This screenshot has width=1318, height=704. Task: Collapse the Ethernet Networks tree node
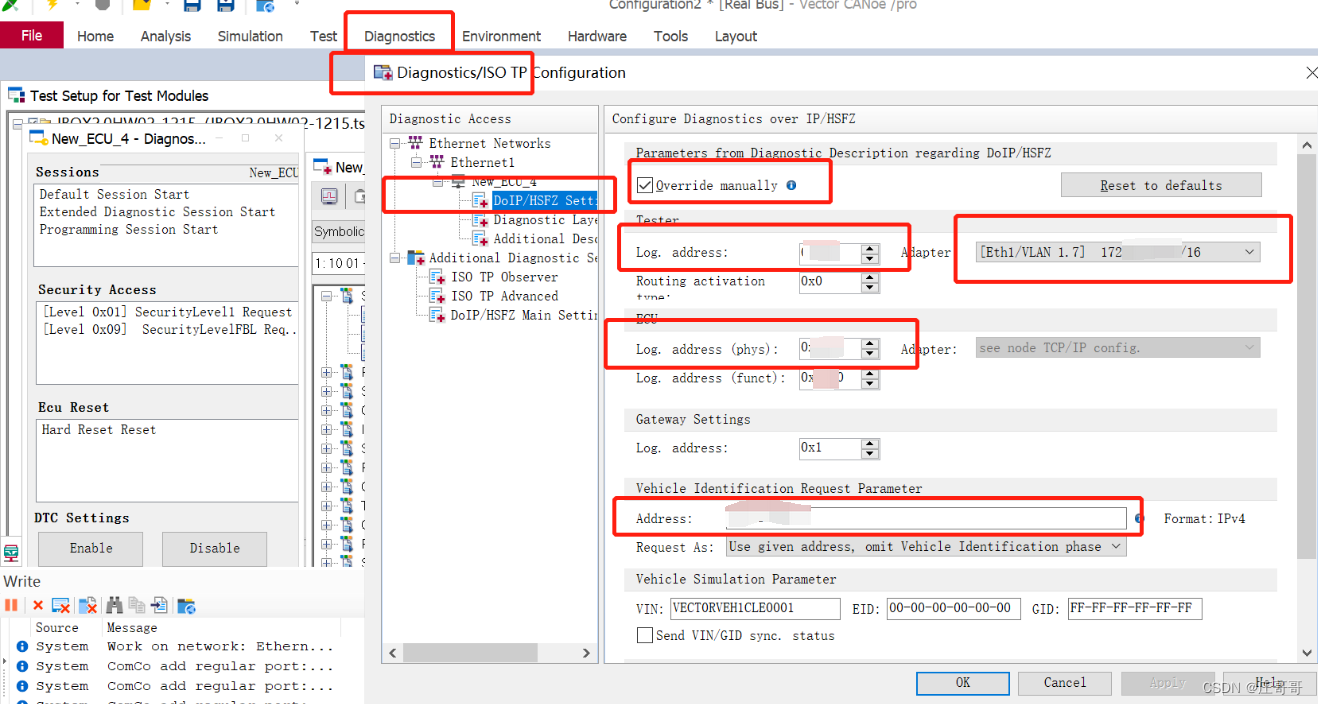pos(396,143)
